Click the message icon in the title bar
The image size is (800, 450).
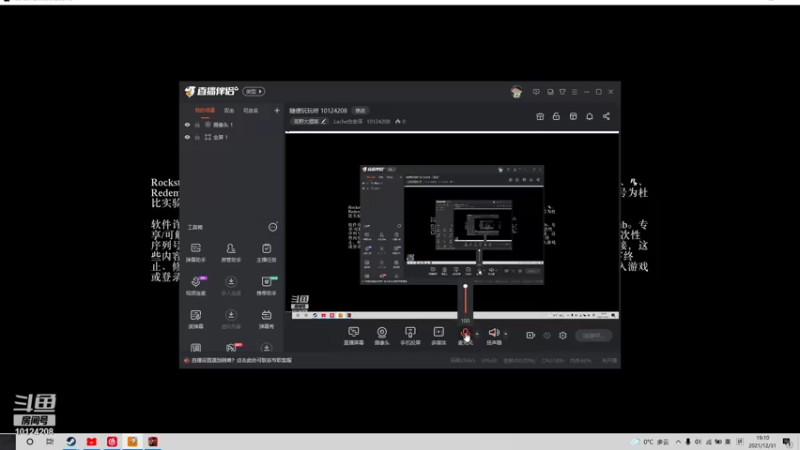536,92
